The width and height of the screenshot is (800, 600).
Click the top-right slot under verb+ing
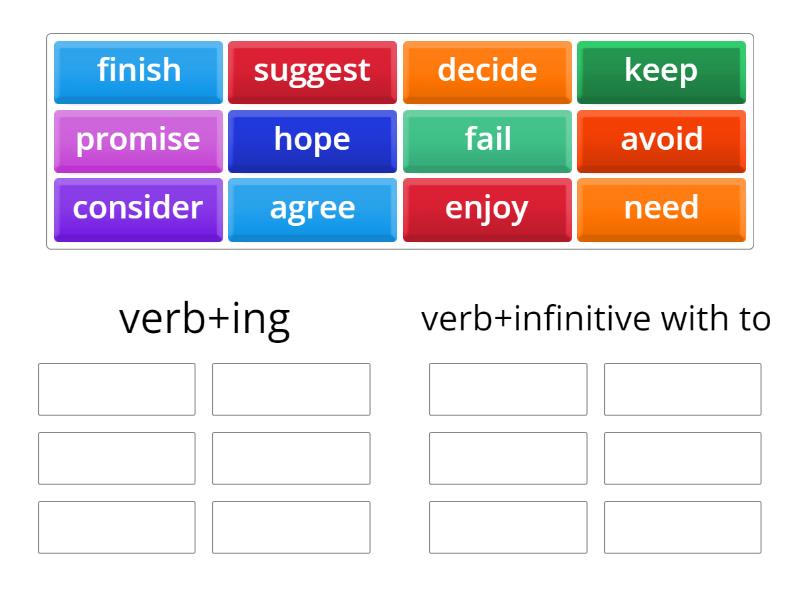292,389
